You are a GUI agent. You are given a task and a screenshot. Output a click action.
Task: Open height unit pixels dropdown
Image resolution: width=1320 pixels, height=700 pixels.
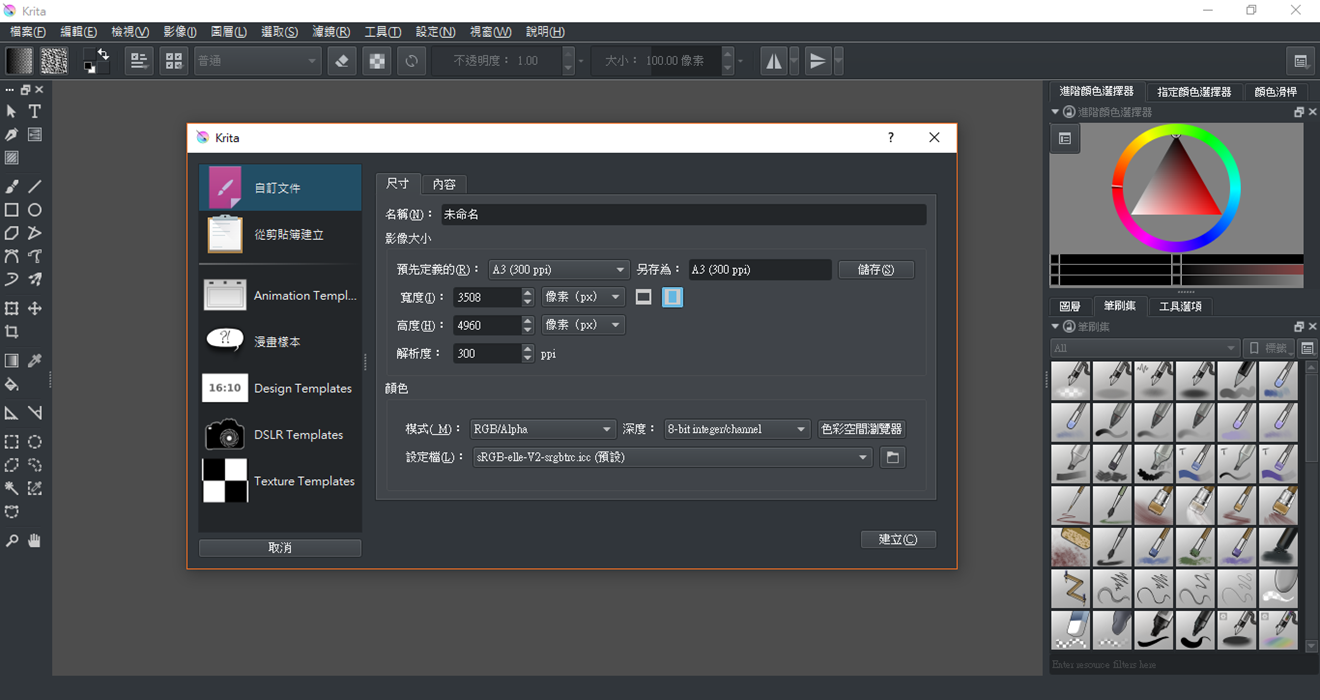583,325
